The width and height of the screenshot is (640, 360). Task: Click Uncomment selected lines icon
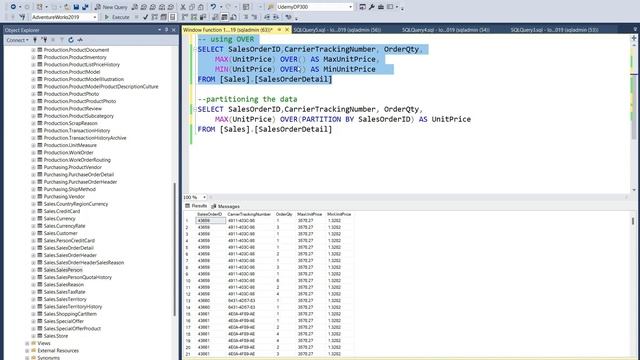(x=254, y=17)
